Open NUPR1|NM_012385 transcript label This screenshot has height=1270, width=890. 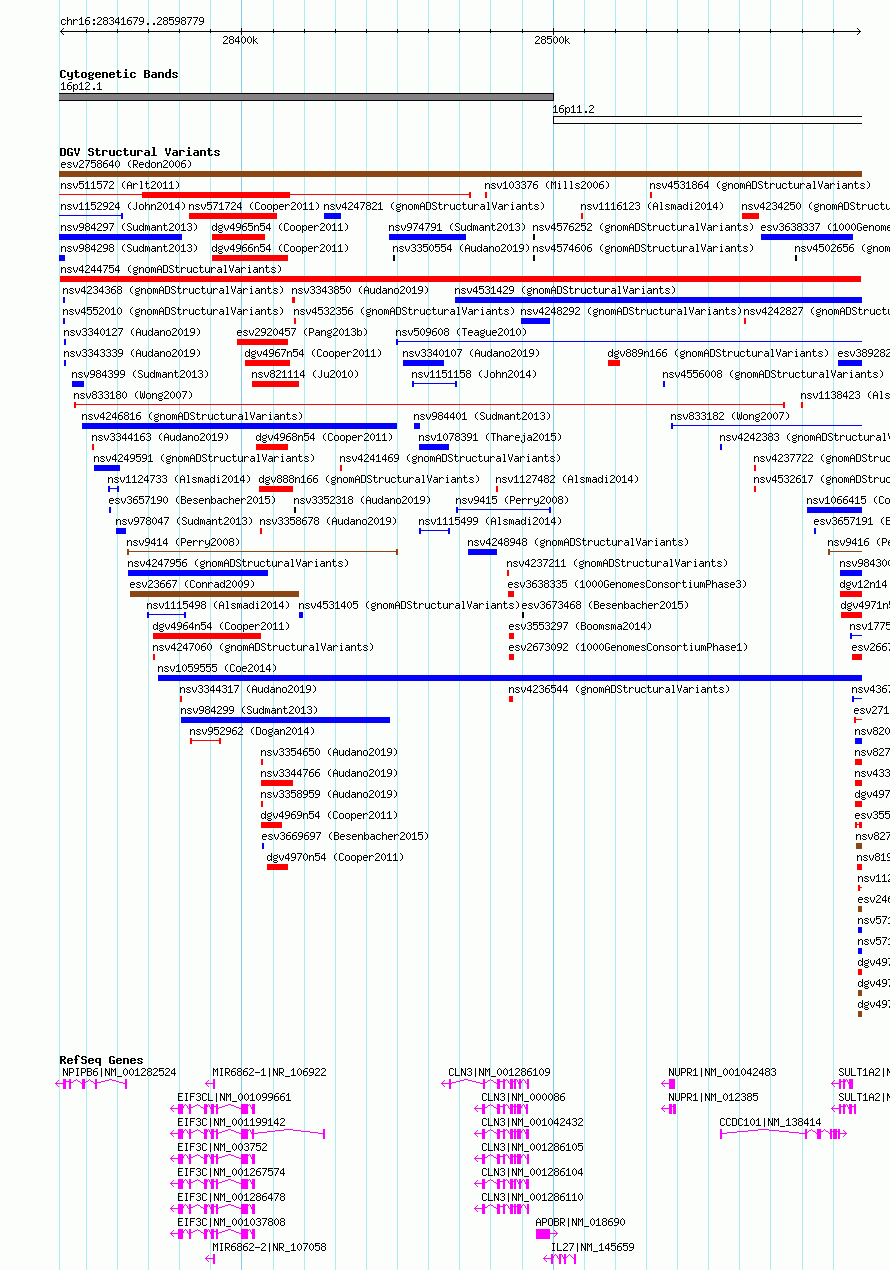tap(713, 1097)
